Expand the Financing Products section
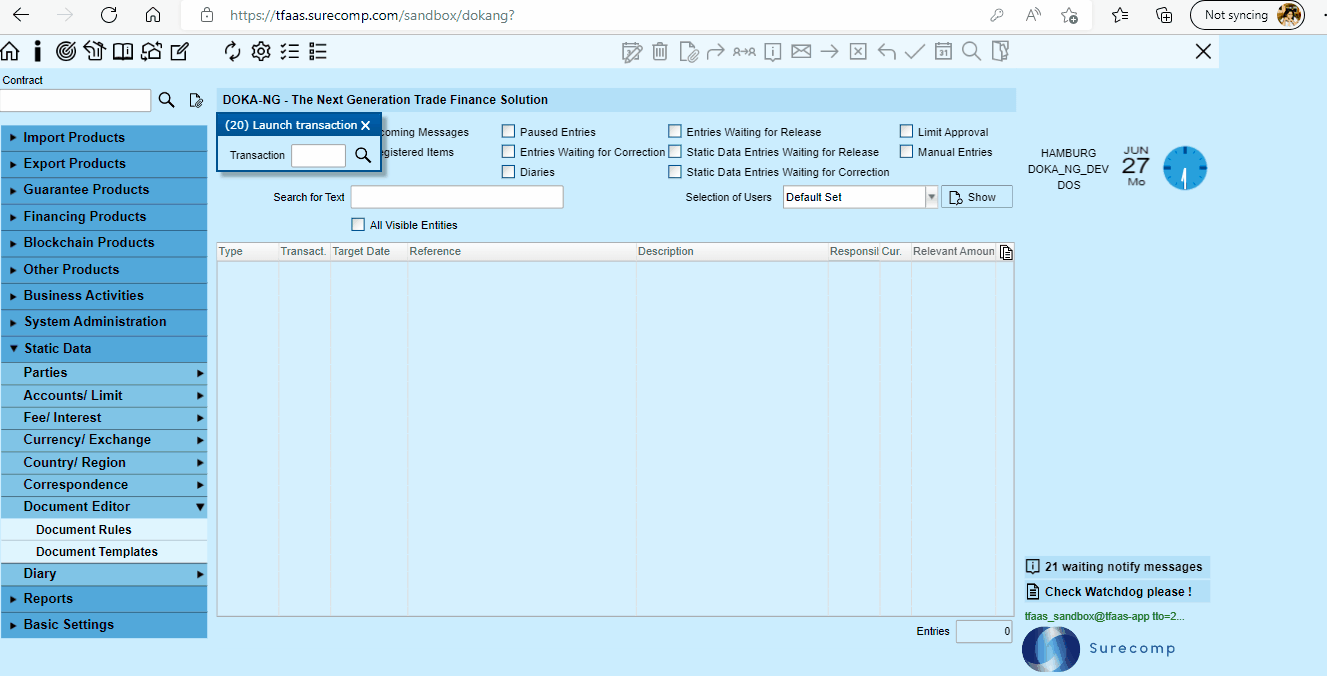Image resolution: width=1327 pixels, height=676 pixels. (104, 216)
